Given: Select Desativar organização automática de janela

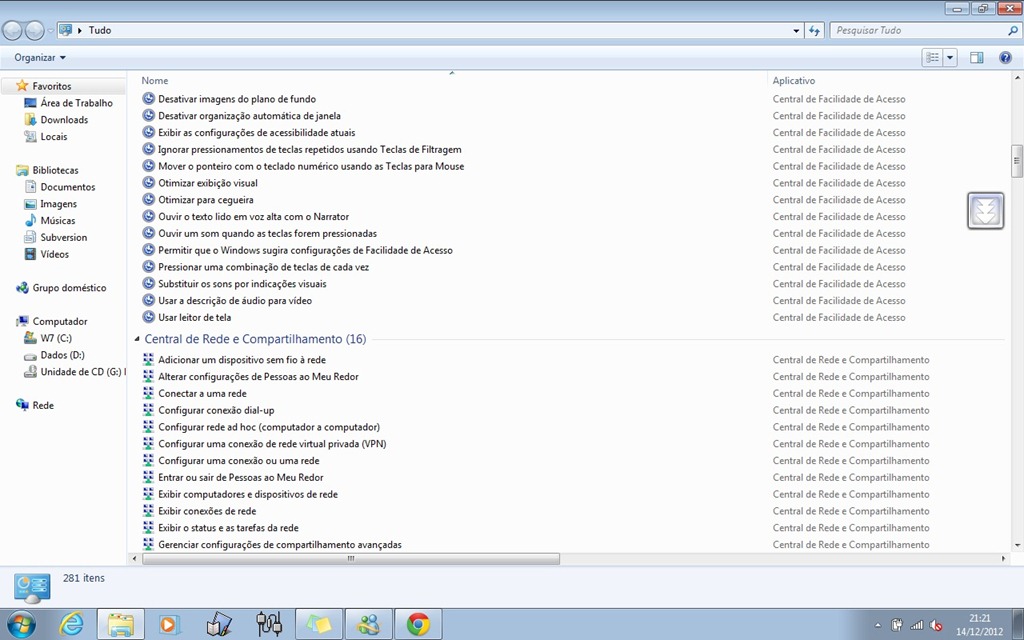Looking at the screenshot, I should [249, 116].
